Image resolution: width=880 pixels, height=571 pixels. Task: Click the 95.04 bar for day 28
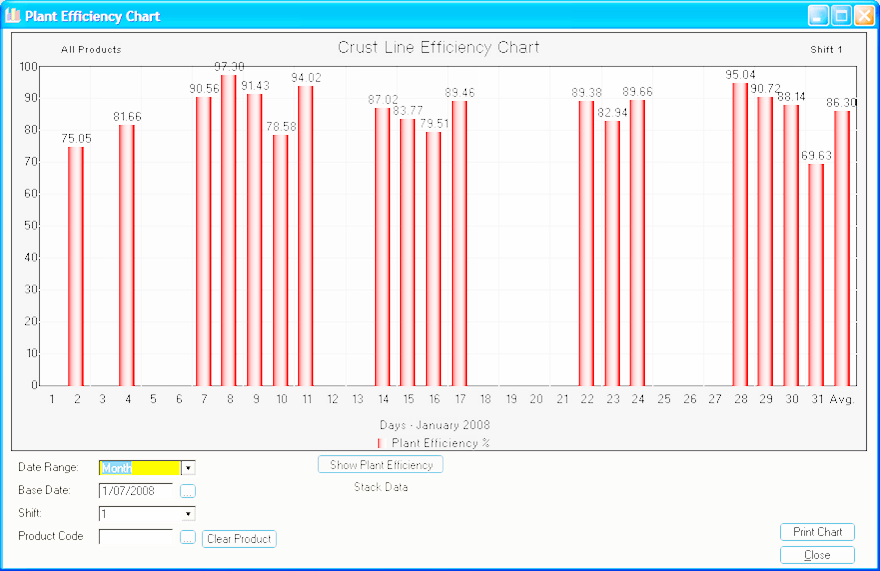pos(740,234)
